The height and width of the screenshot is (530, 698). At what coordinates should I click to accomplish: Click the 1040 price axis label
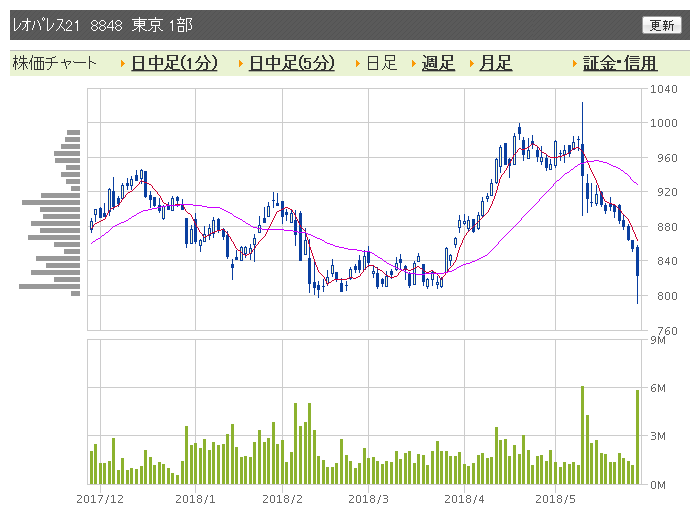[x=663, y=89]
